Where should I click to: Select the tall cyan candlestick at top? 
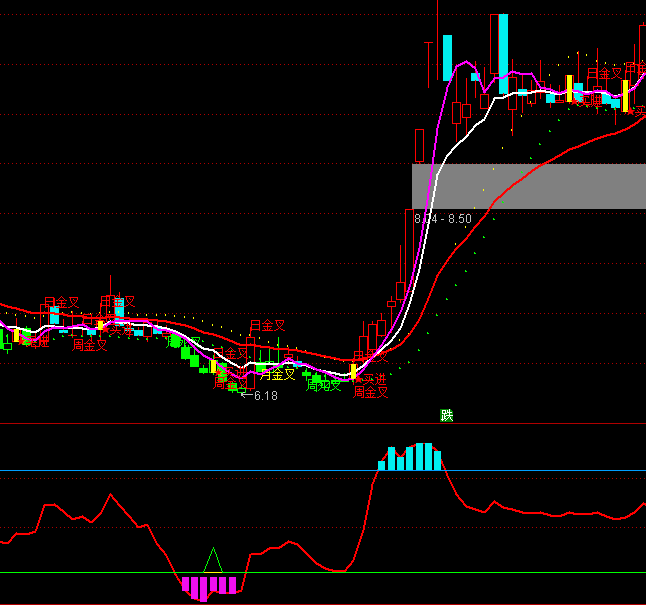point(503,40)
